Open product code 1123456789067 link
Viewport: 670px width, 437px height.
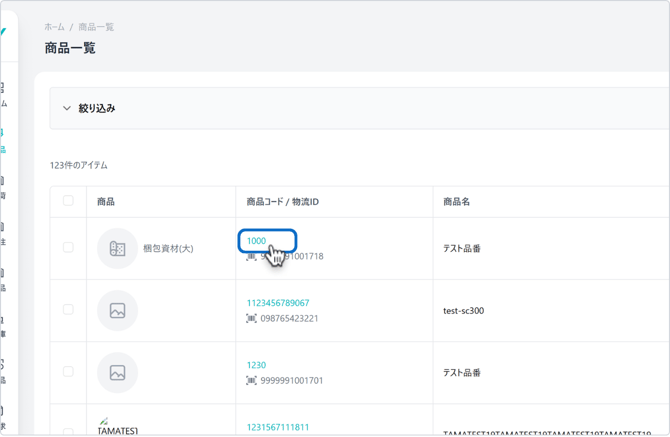[278, 303]
